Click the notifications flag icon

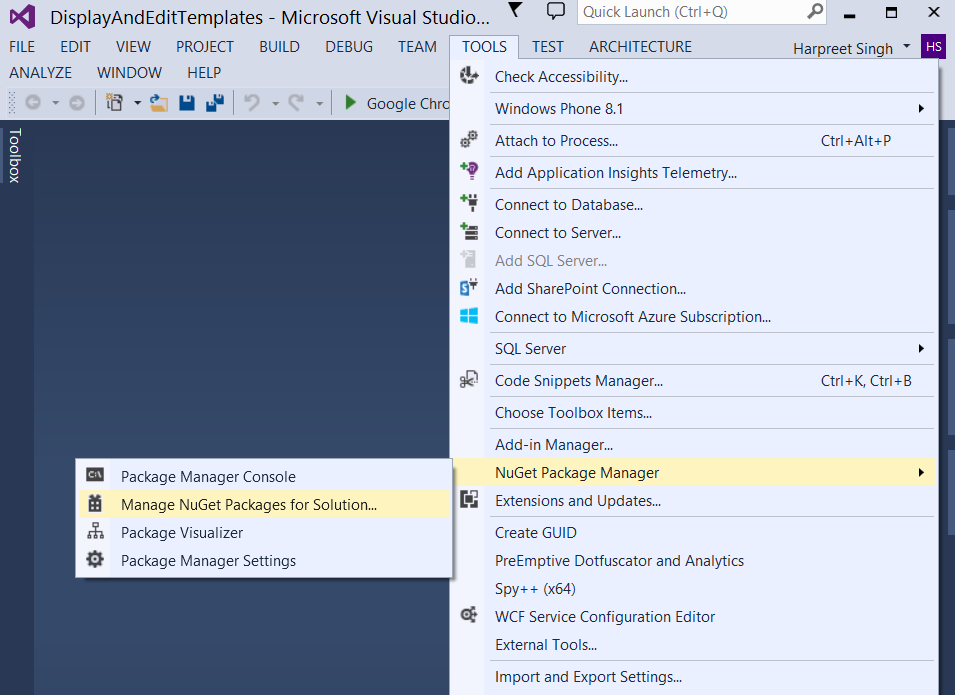515,11
